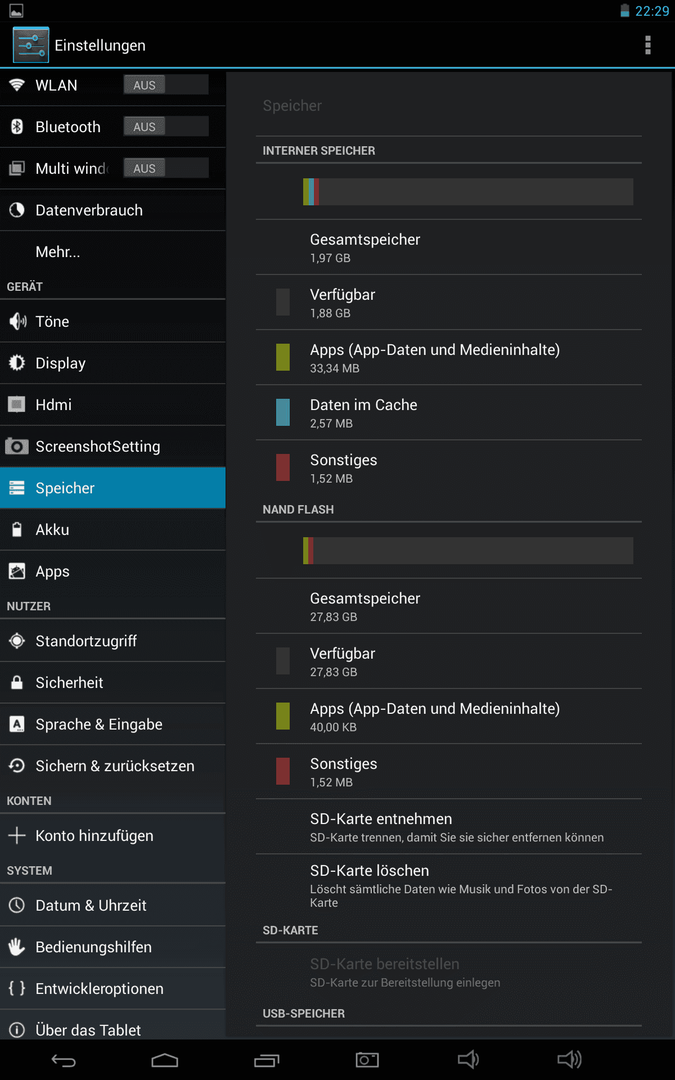675x1080 pixels.
Task: Tap SD-Karte löschen
Action: [x=448, y=885]
